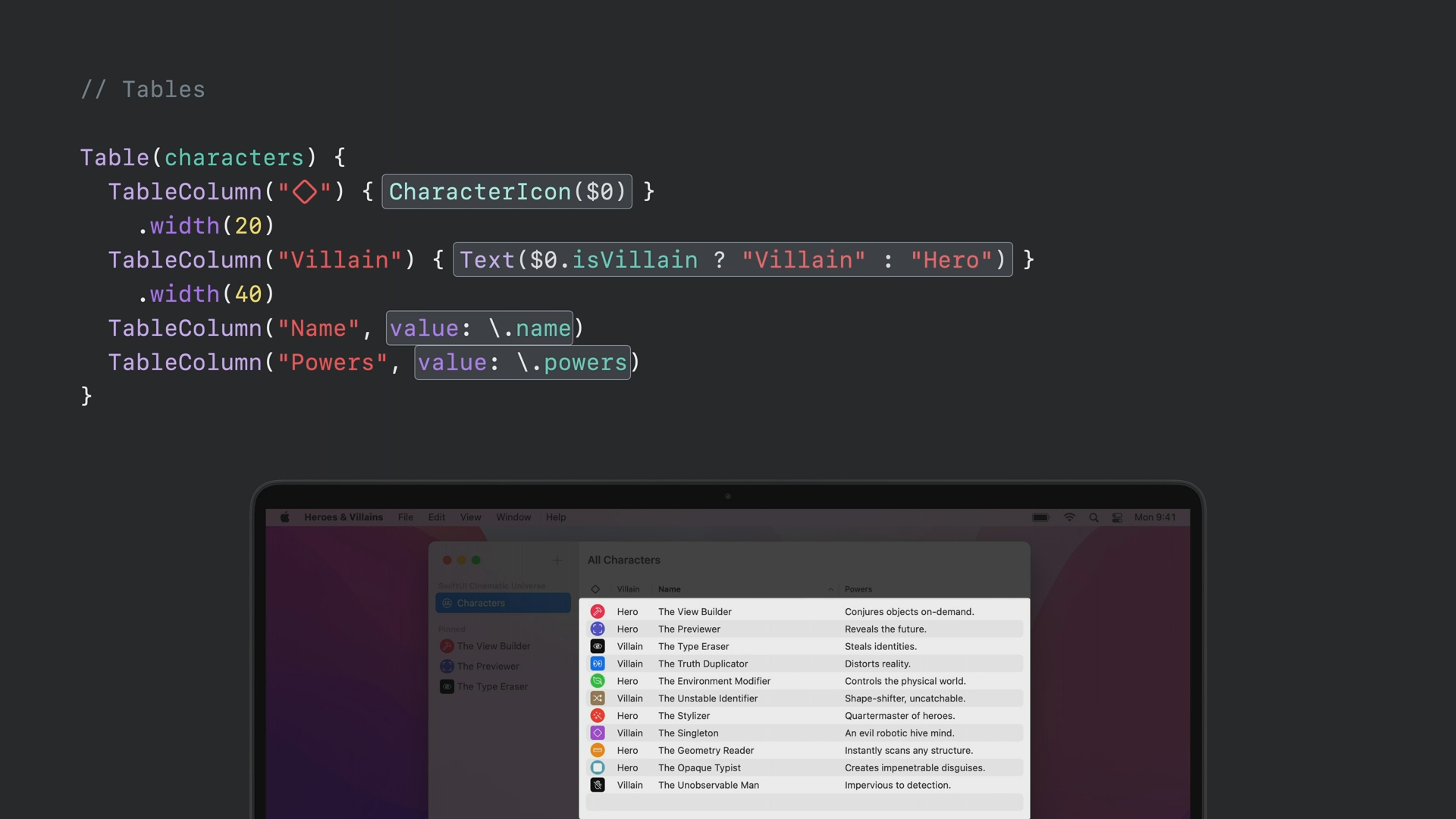Click The Environment Modifier's green leaf icon

pos(598,681)
